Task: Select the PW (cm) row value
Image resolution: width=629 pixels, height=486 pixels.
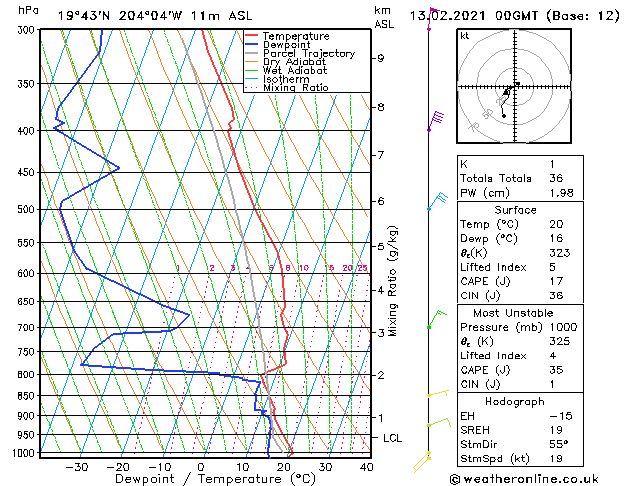Action: 562,193
